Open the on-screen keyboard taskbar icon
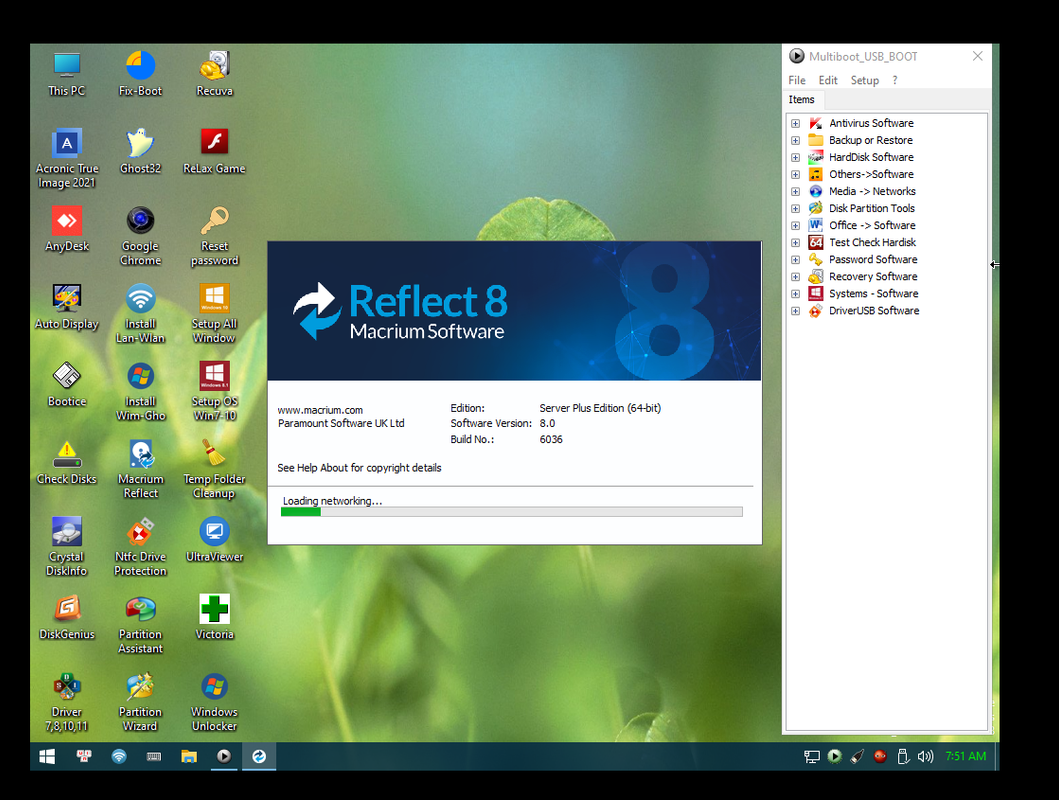This screenshot has height=800, width=1059. [x=154, y=757]
